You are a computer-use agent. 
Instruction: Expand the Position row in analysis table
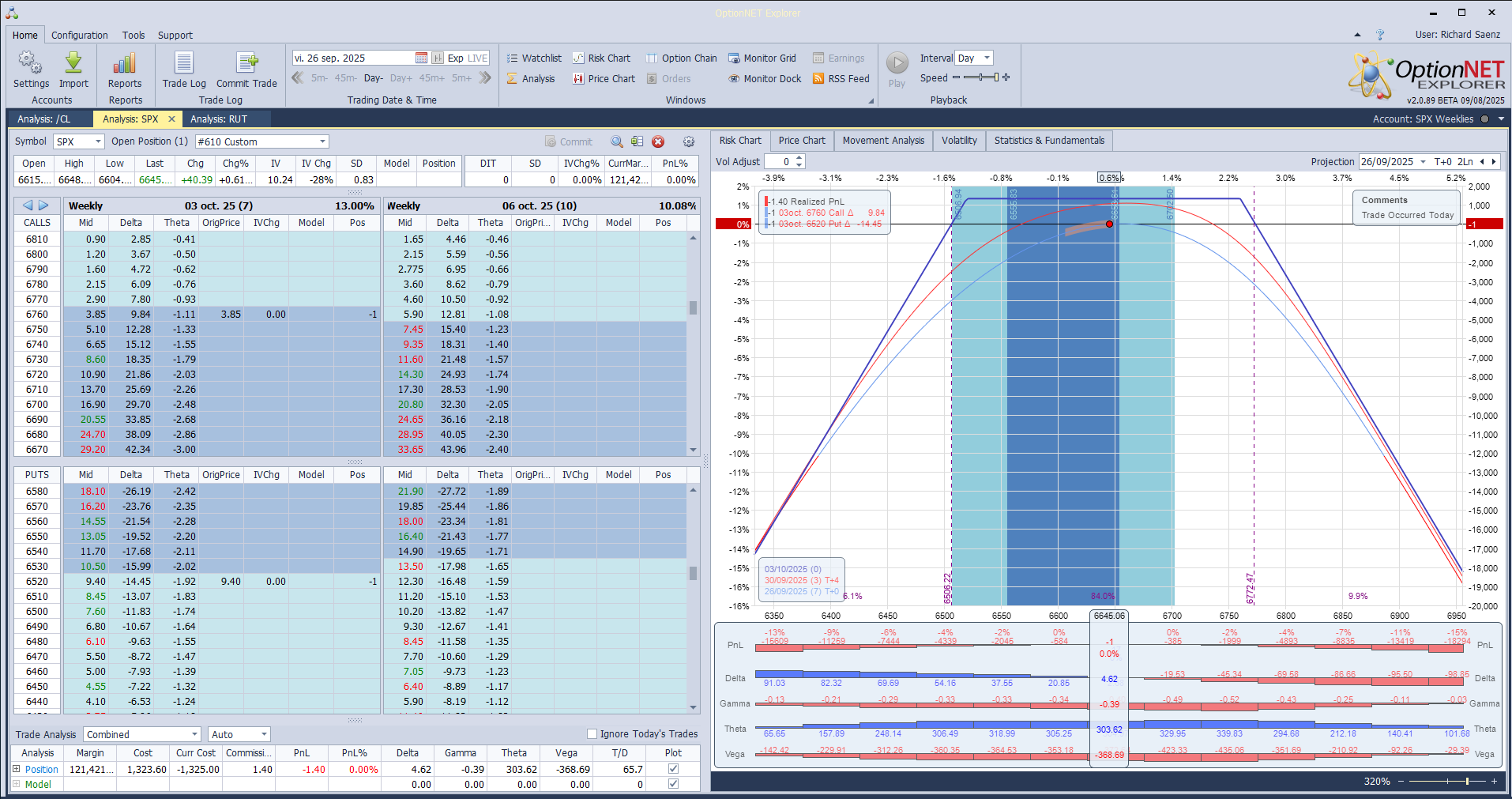click(x=17, y=769)
